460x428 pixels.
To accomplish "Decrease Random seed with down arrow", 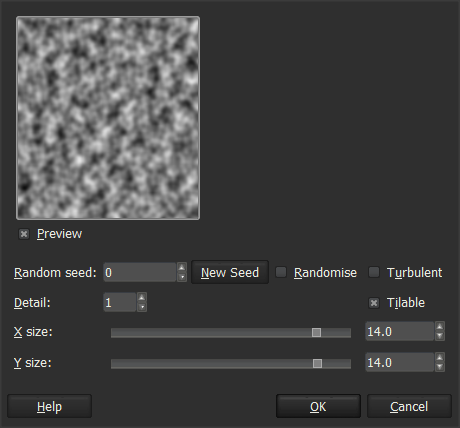I will pyautogui.click(x=182, y=277).
